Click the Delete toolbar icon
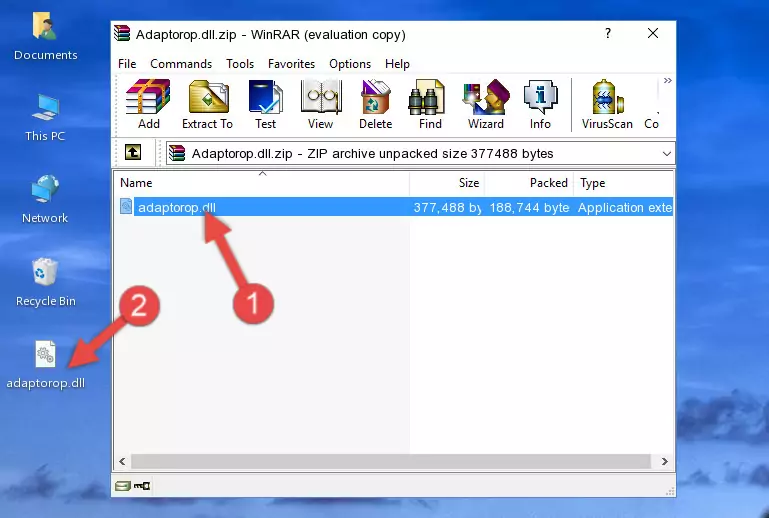Viewport: 769px width, 518px height. [x=375, y=104]
